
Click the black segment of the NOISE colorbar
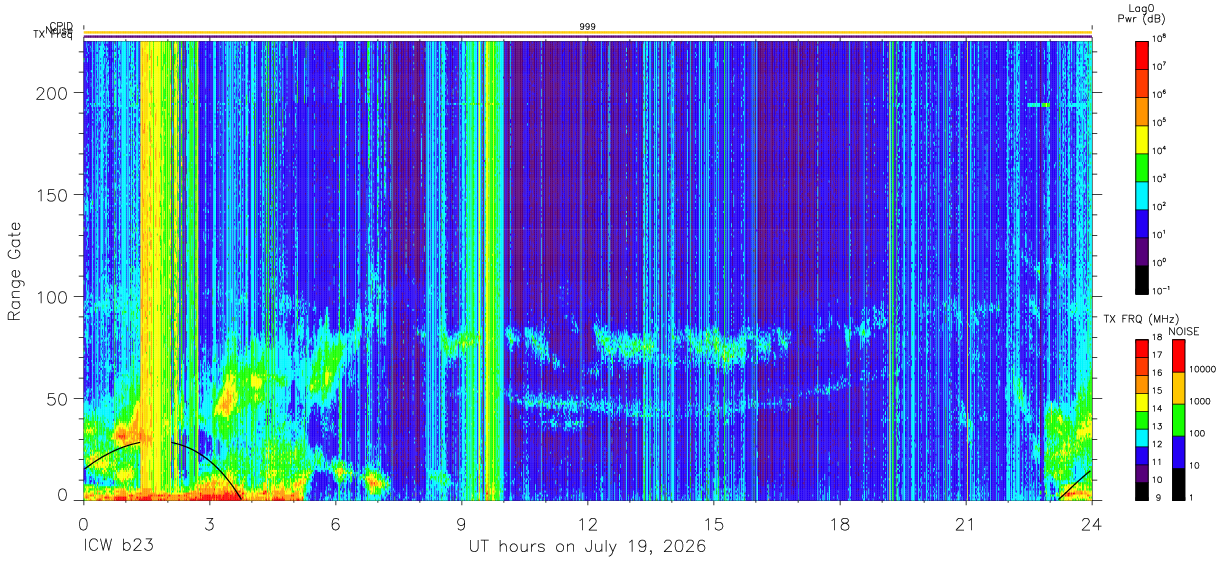coord(1178,483)
